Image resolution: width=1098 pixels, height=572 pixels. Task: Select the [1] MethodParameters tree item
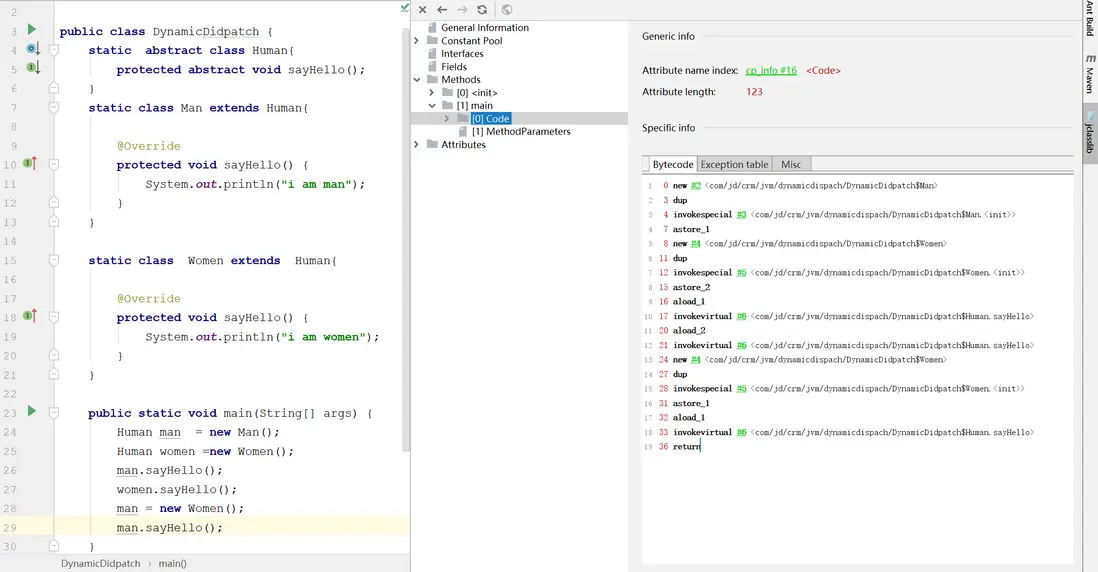(520, 132)
